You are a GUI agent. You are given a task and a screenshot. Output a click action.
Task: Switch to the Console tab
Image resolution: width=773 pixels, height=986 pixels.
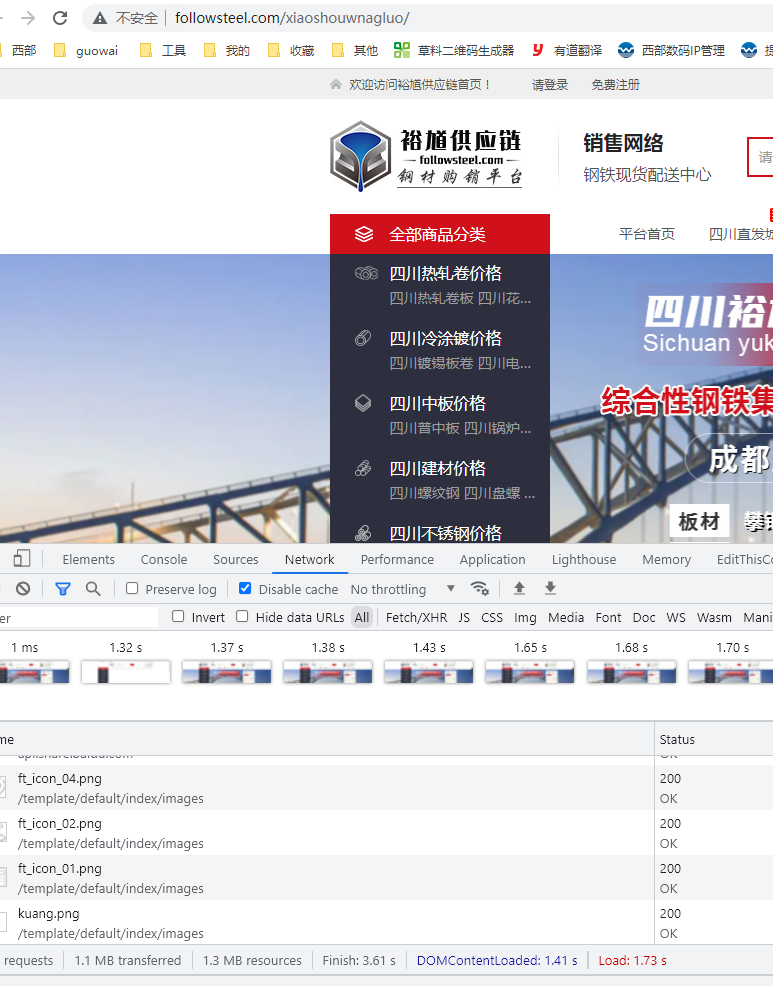pos(164,559)
